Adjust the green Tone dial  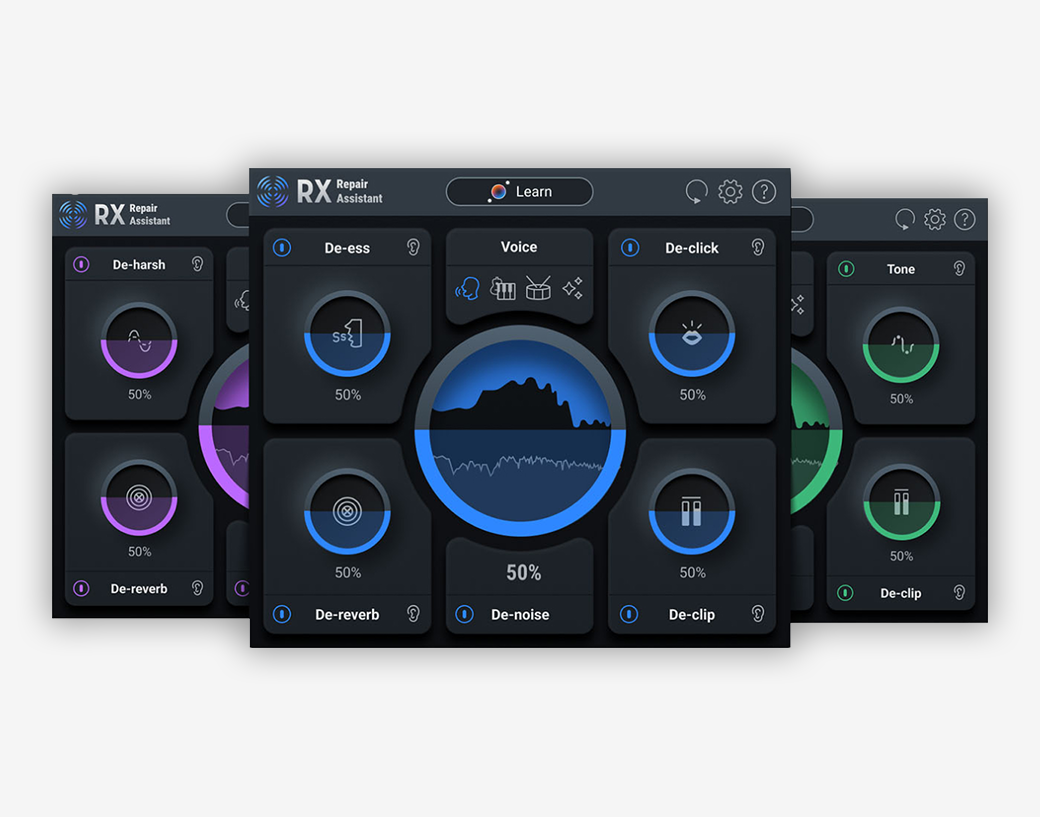coord(901,344)
